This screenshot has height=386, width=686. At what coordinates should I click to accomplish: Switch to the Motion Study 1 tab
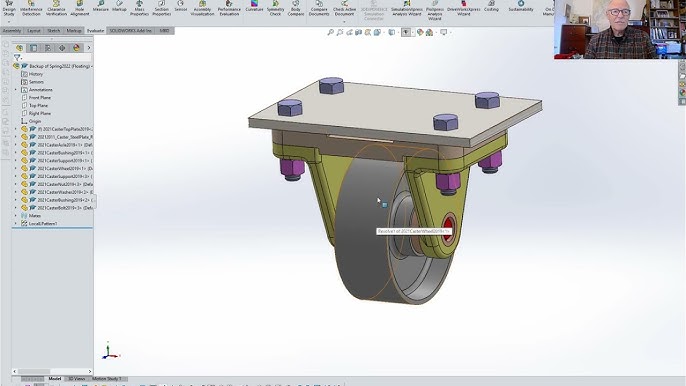tap(107, 379)
